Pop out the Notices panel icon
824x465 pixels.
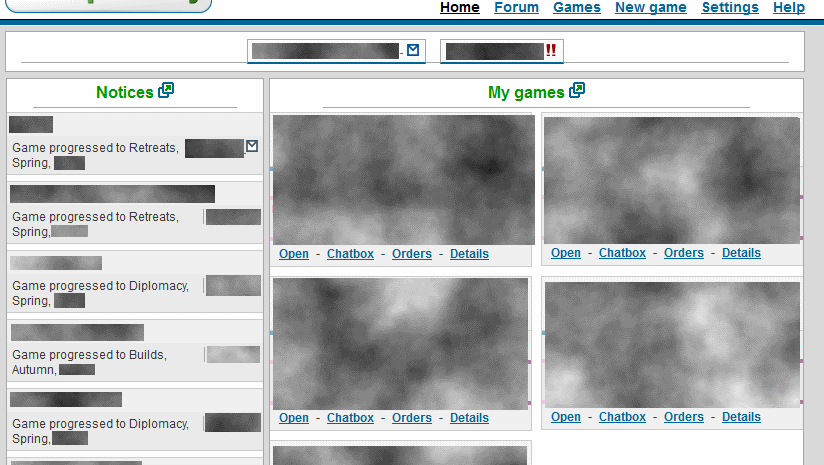[166, 90]
